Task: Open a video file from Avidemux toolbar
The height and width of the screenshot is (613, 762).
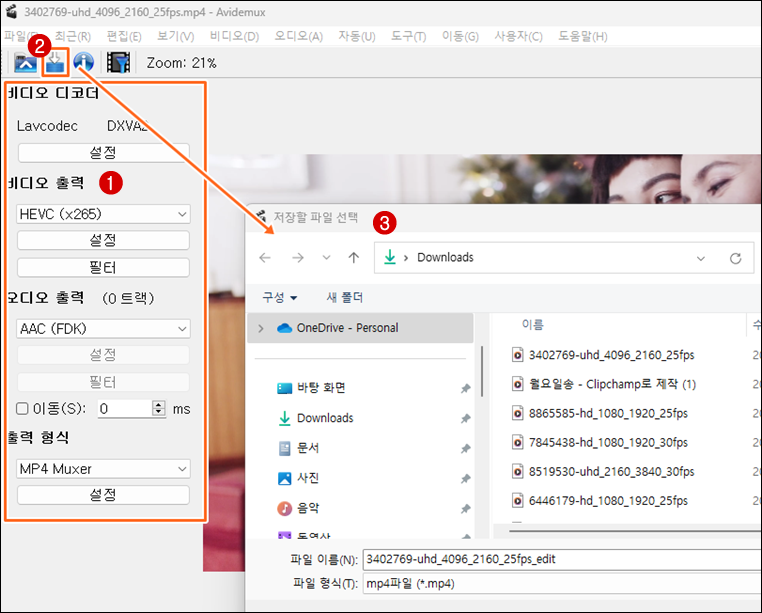Action: coord(25,63)
